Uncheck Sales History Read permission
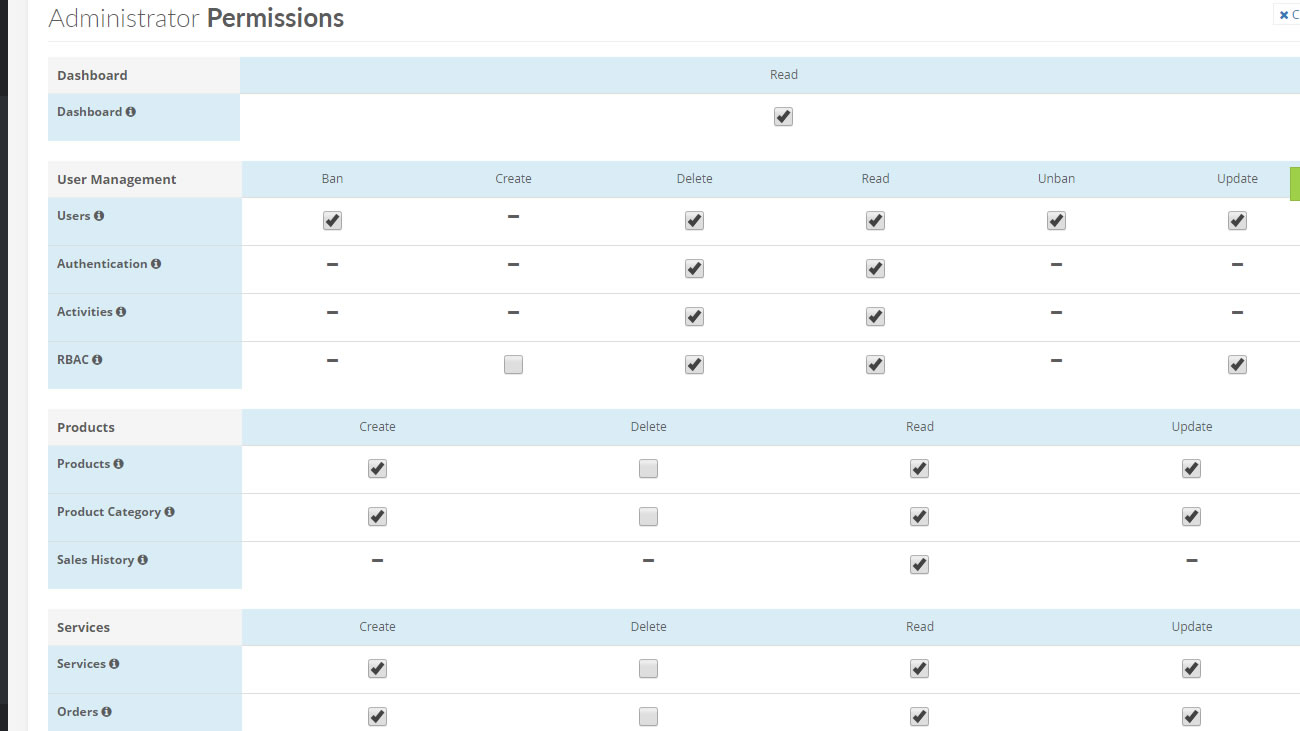The image size is (1300, 731). click(x=919, y=565)
